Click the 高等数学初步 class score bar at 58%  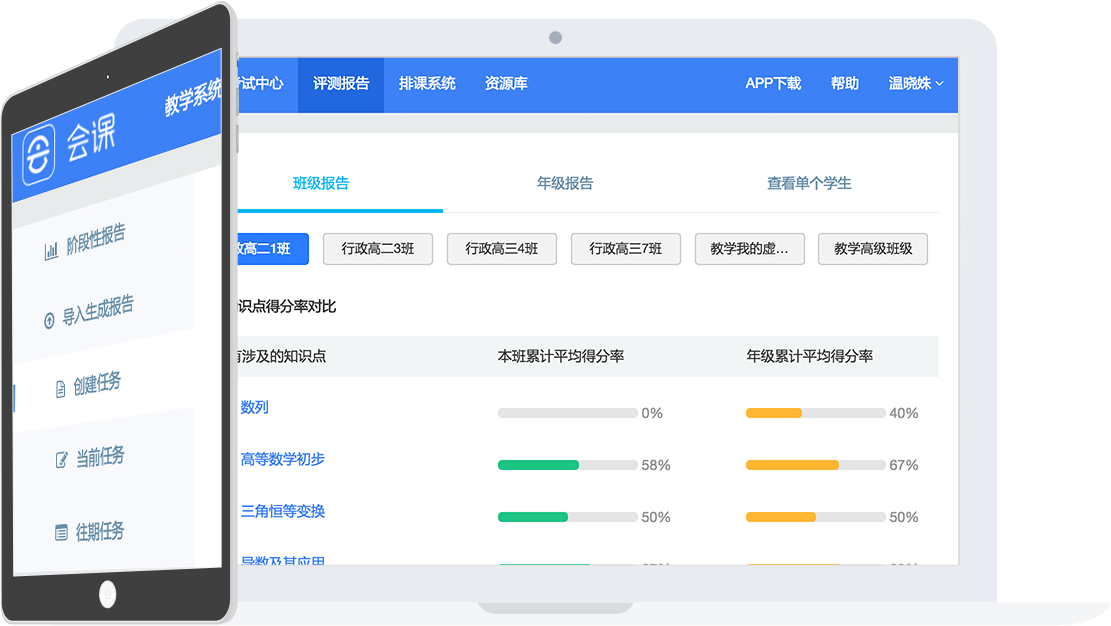[568, 465]
